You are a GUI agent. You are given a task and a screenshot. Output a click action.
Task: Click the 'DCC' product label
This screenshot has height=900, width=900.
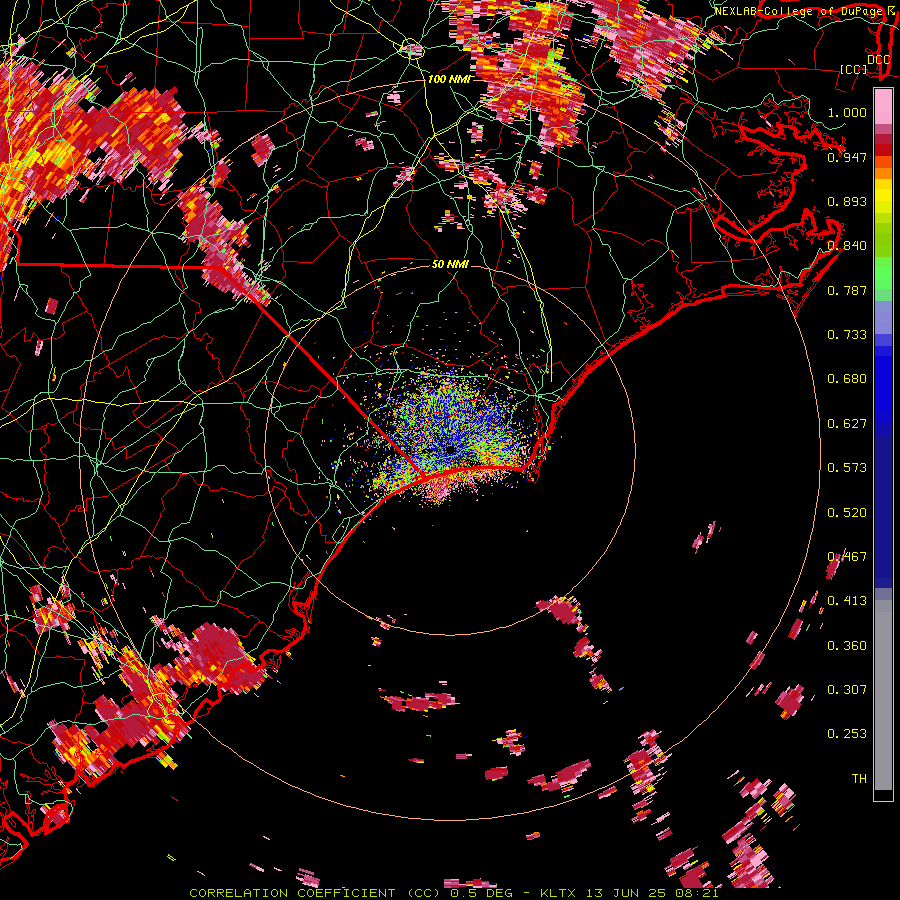[x=878, y=59]
